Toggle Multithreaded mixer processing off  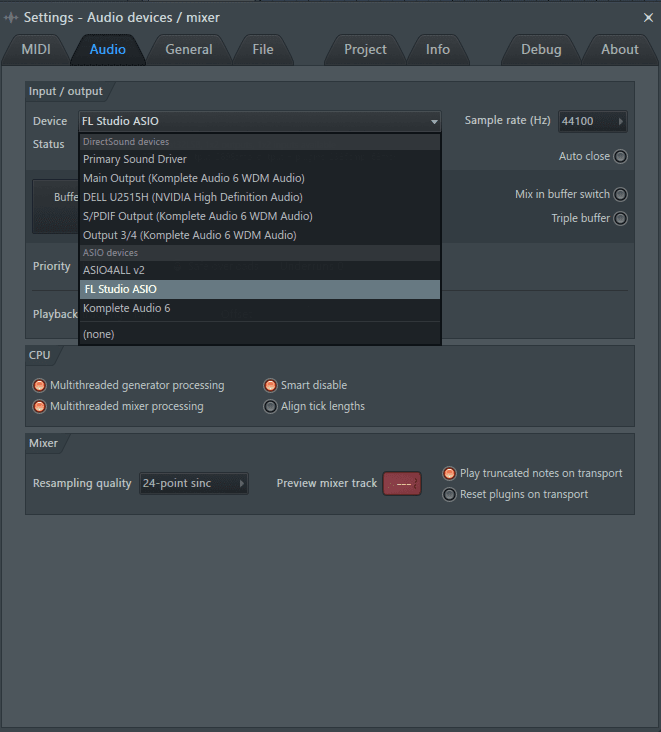[39, 407]
